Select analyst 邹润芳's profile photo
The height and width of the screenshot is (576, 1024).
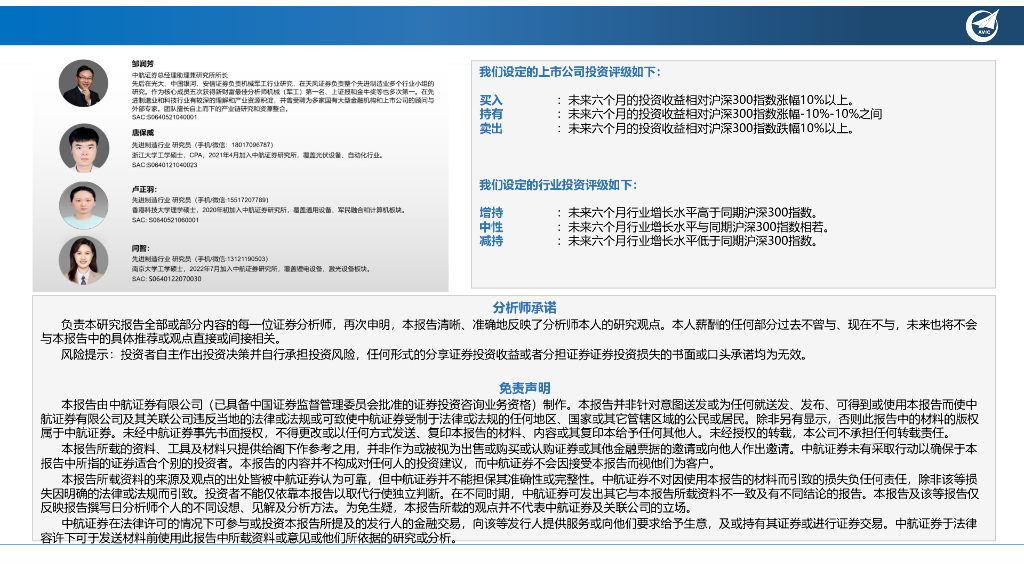[x=82, y=85]
